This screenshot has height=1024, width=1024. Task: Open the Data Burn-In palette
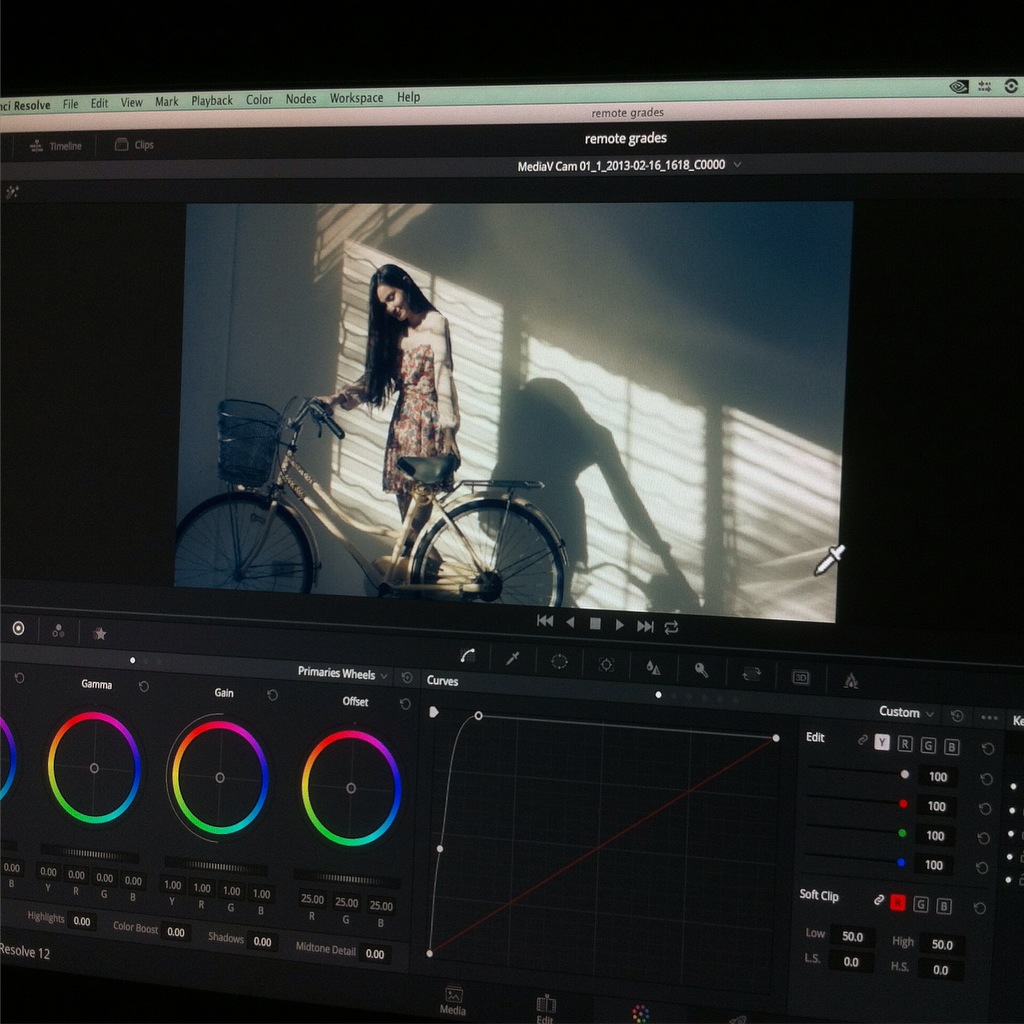851,680
